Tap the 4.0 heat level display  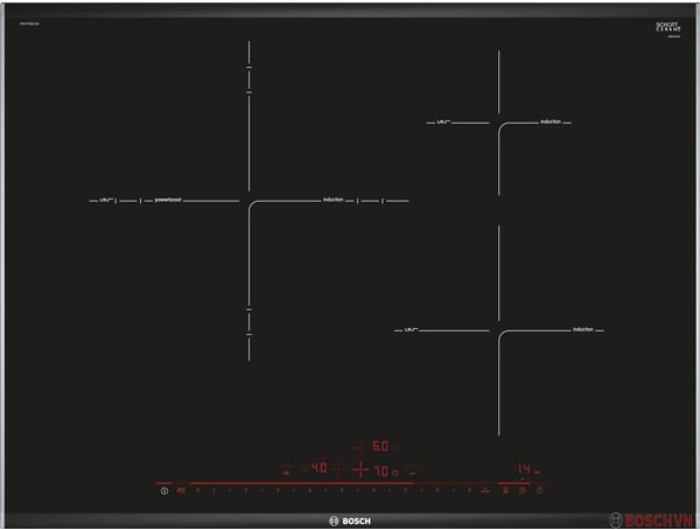319,468
